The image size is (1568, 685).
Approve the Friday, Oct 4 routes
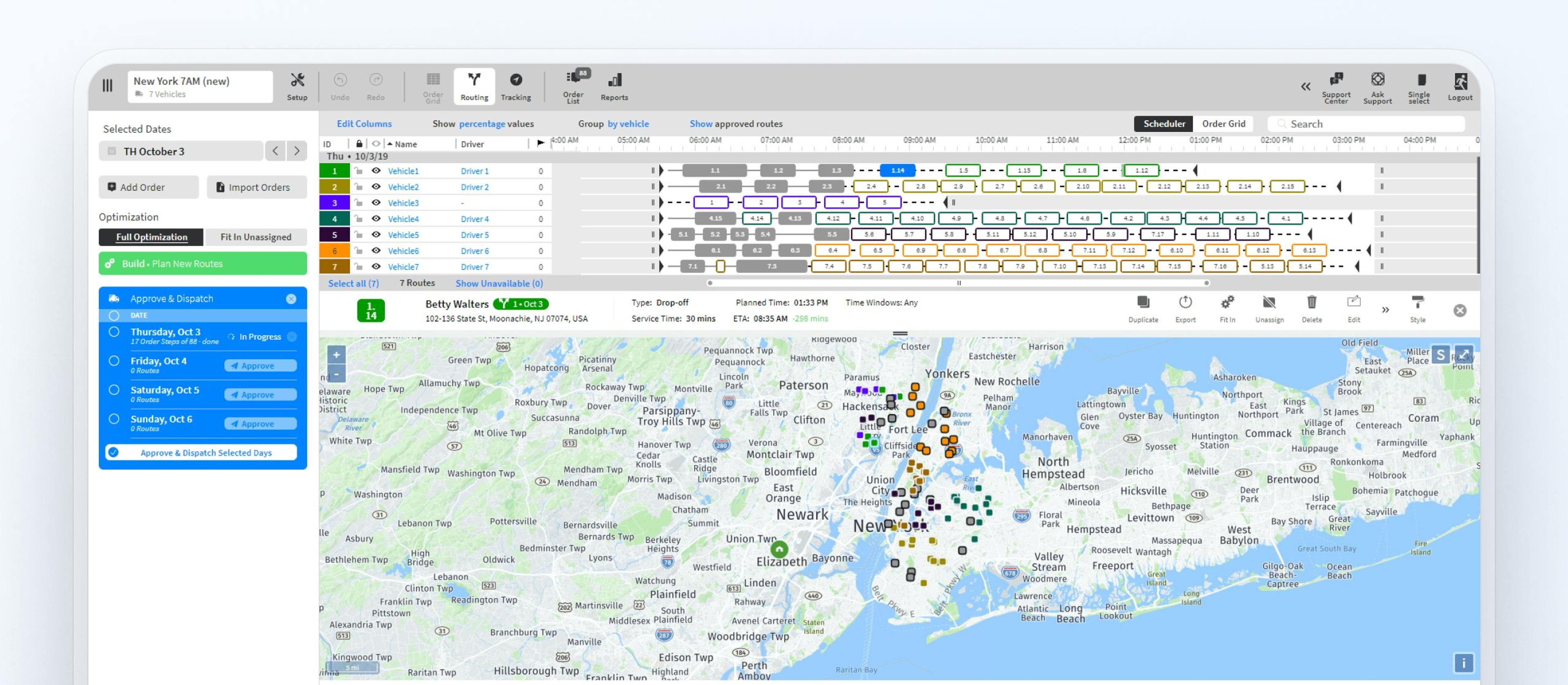coord(260,365)
